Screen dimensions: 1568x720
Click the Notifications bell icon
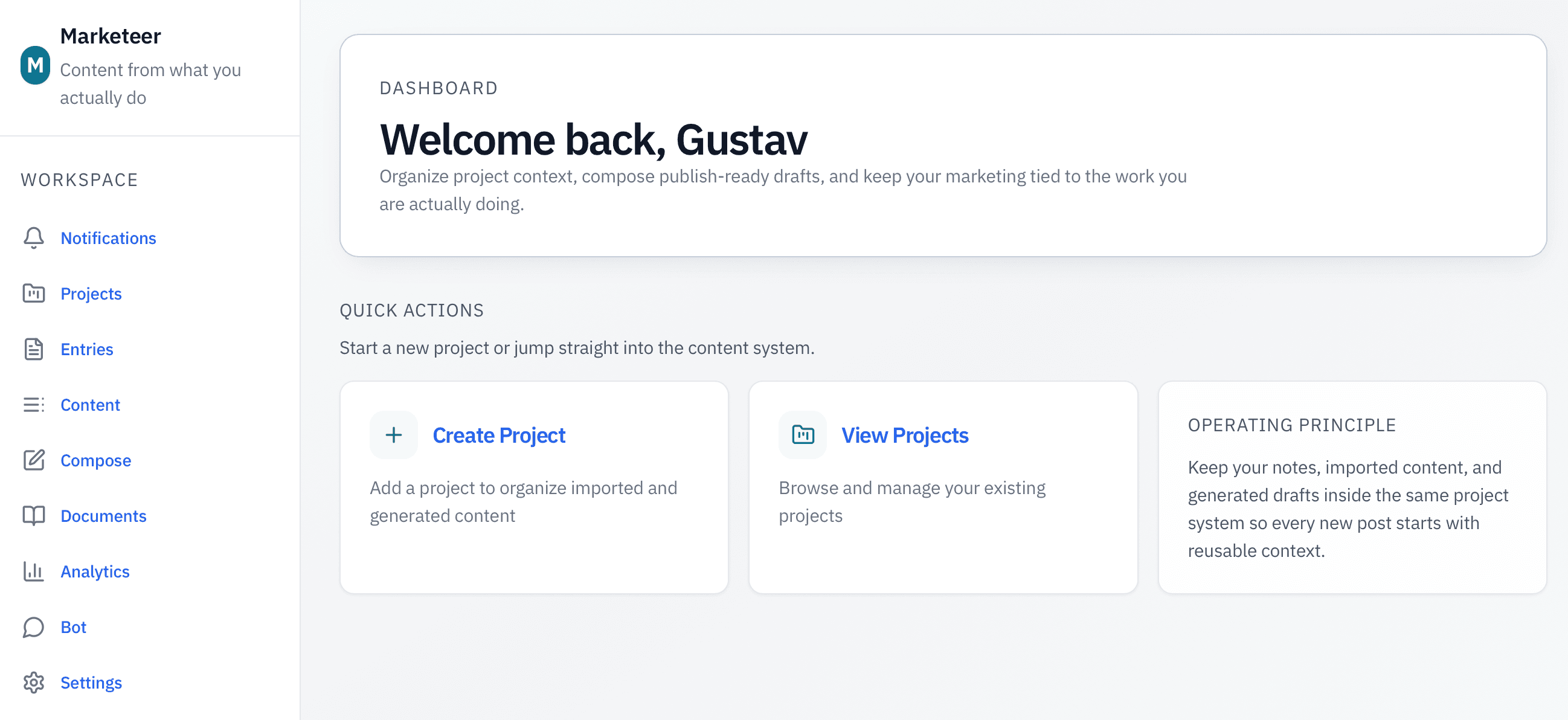pos(33,238)
